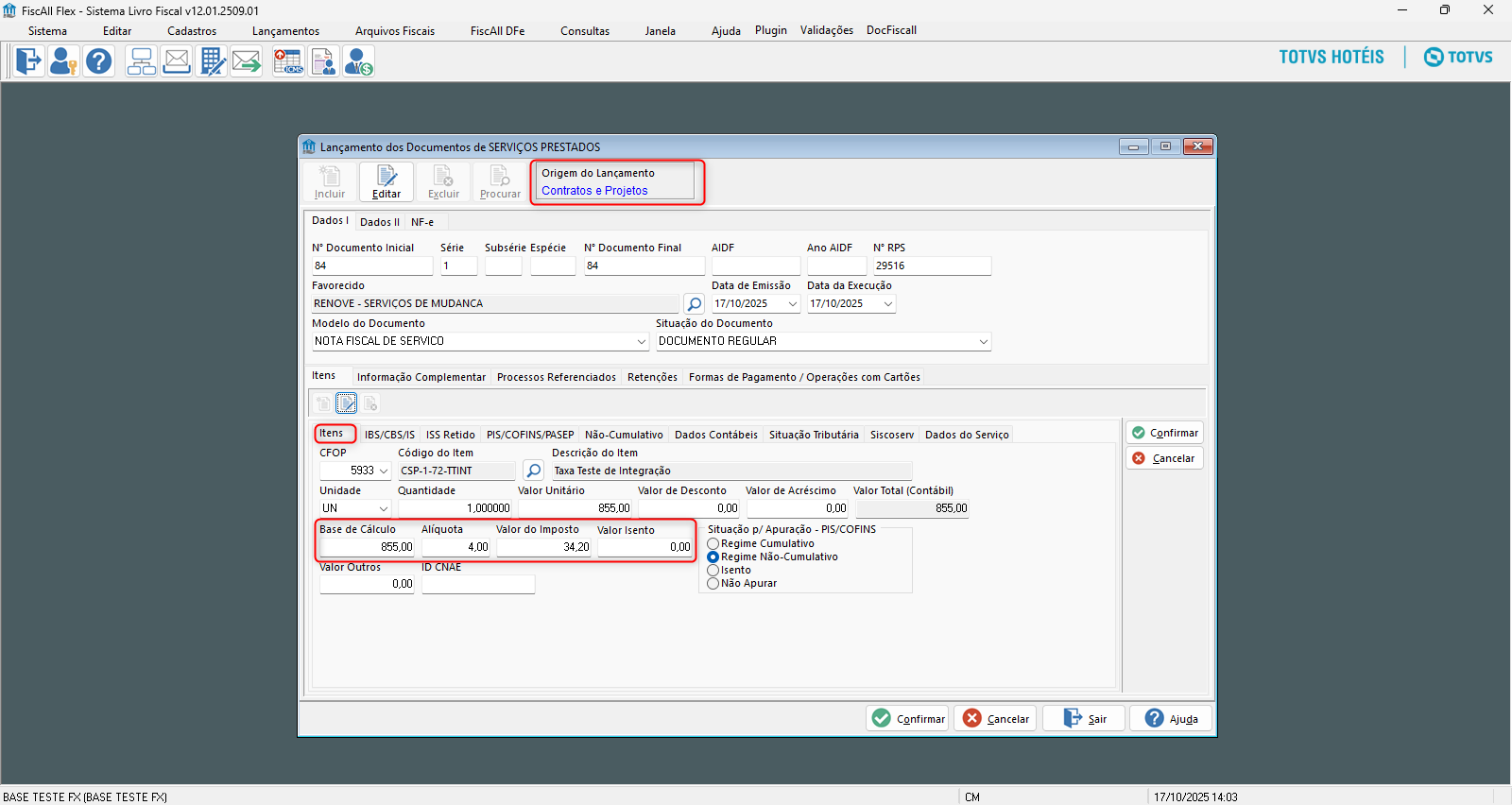
Task: Click item Cancelar button right of inner tabs
Action: tap(1164, 458)
